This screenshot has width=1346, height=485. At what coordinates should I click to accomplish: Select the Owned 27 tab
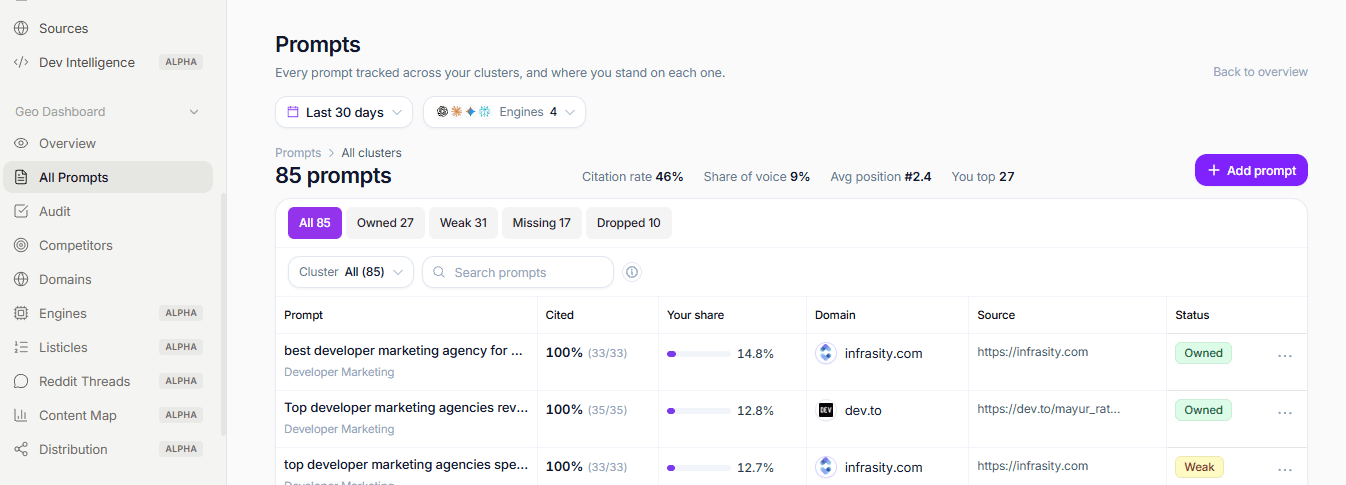(x=385, y=223)
